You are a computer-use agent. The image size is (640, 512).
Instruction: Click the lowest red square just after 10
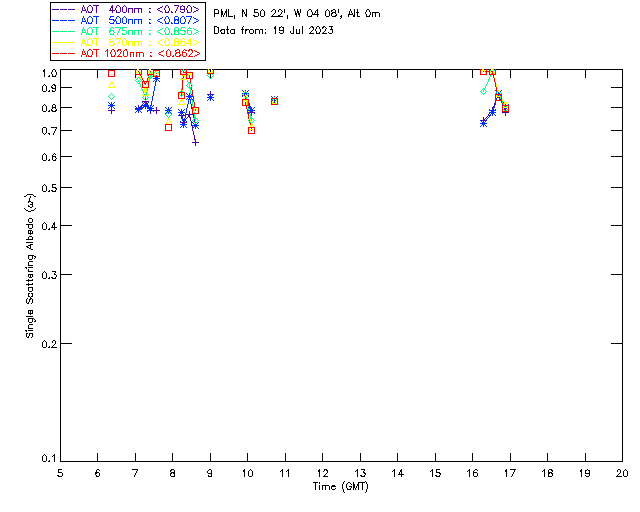point(251,130)
